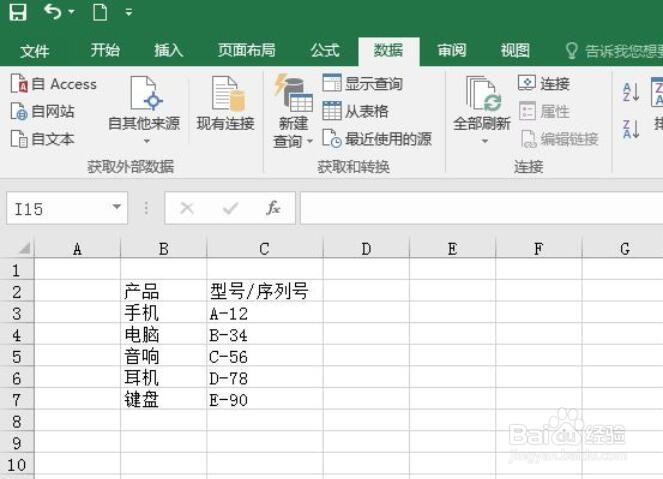The image size is (663, 479).
Task: Sort descending with the Z-A icon
Action: coord(631,129)
